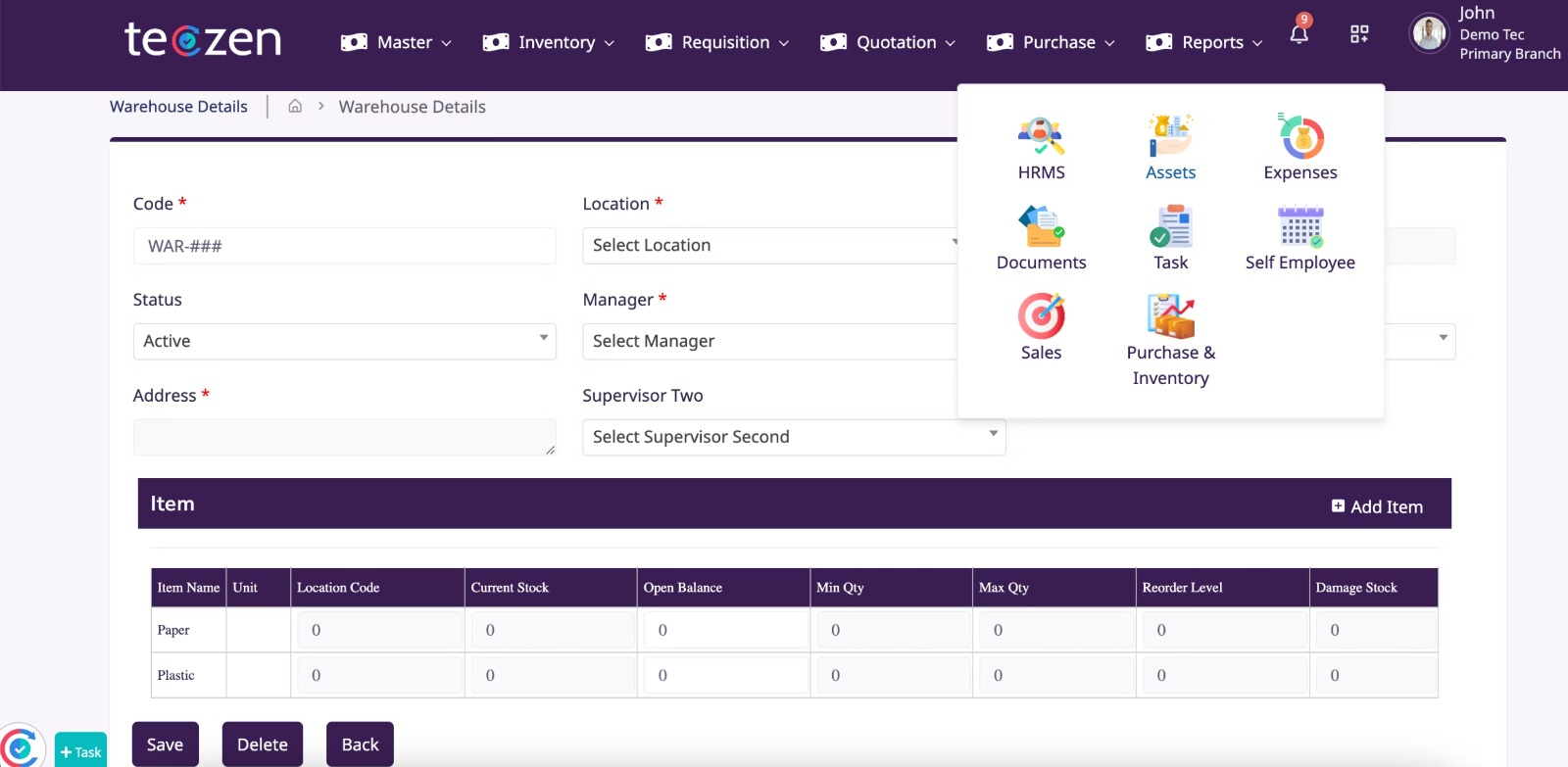1568x767 pixels.
Task: Open the Assets module
Action: click(x=1170, y=138)
